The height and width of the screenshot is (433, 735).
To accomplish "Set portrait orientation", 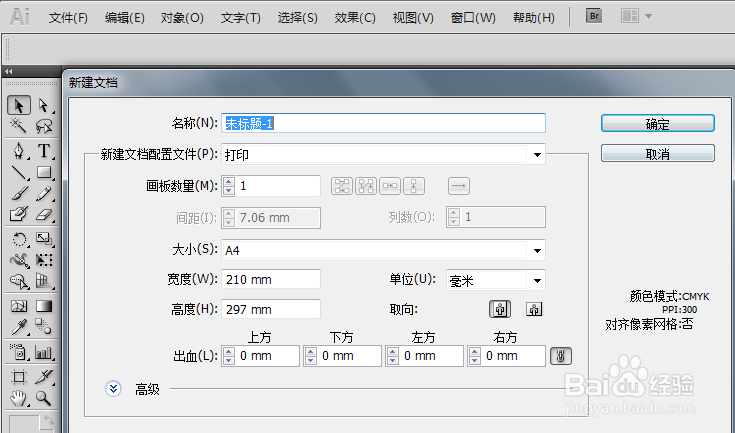I will (500, 309).
